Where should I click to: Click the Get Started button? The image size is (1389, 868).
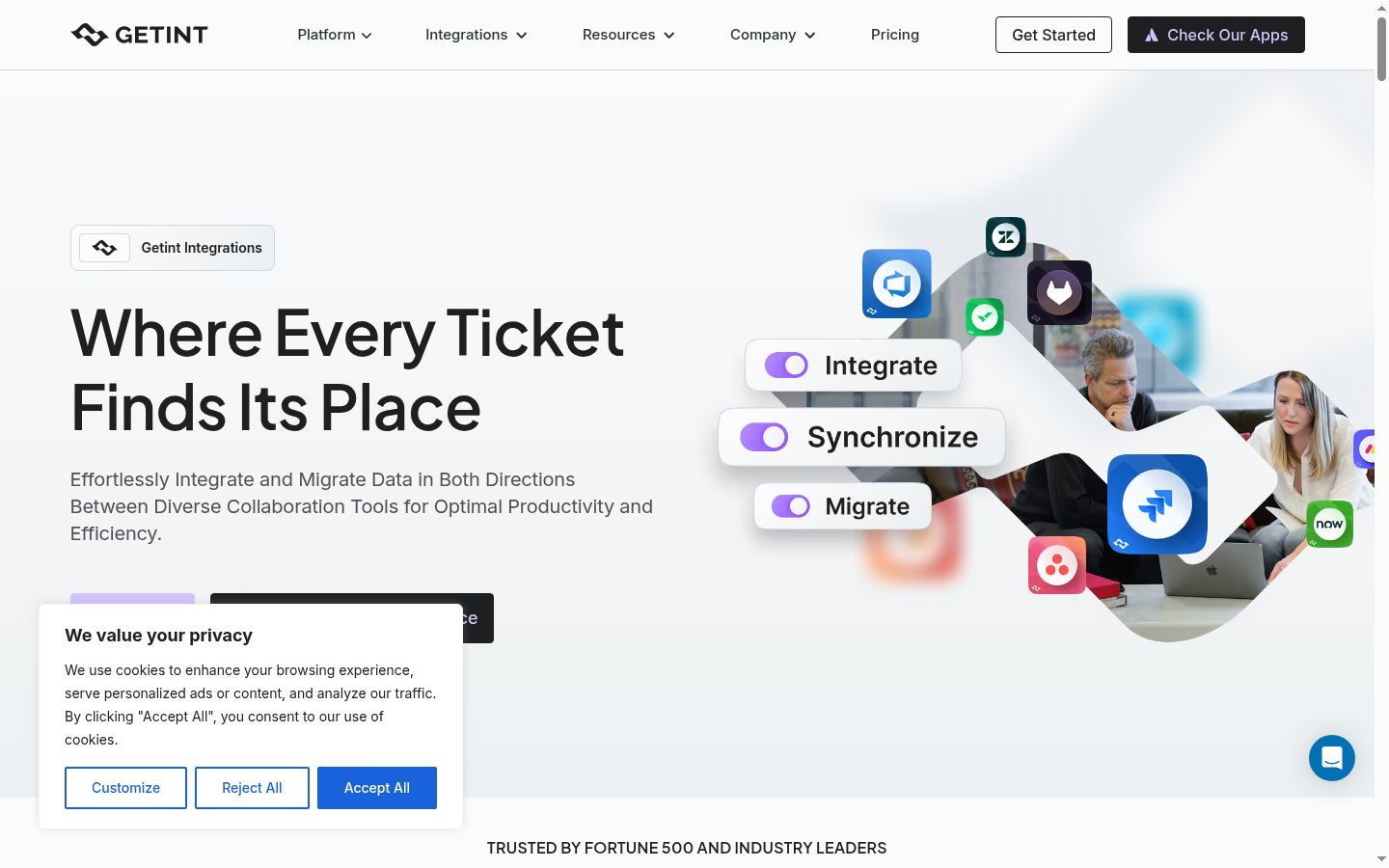point(1053,35)
